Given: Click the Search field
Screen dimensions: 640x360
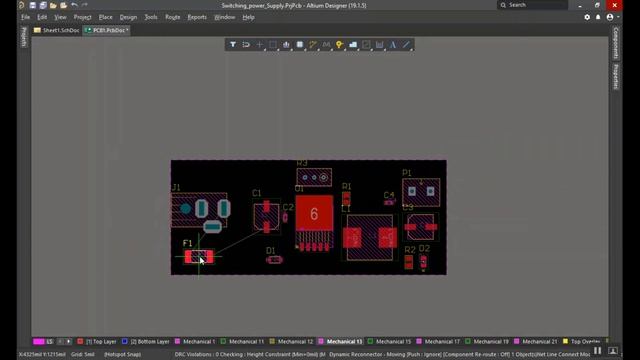Looking at the screenshot, I should tap(532, 5).
